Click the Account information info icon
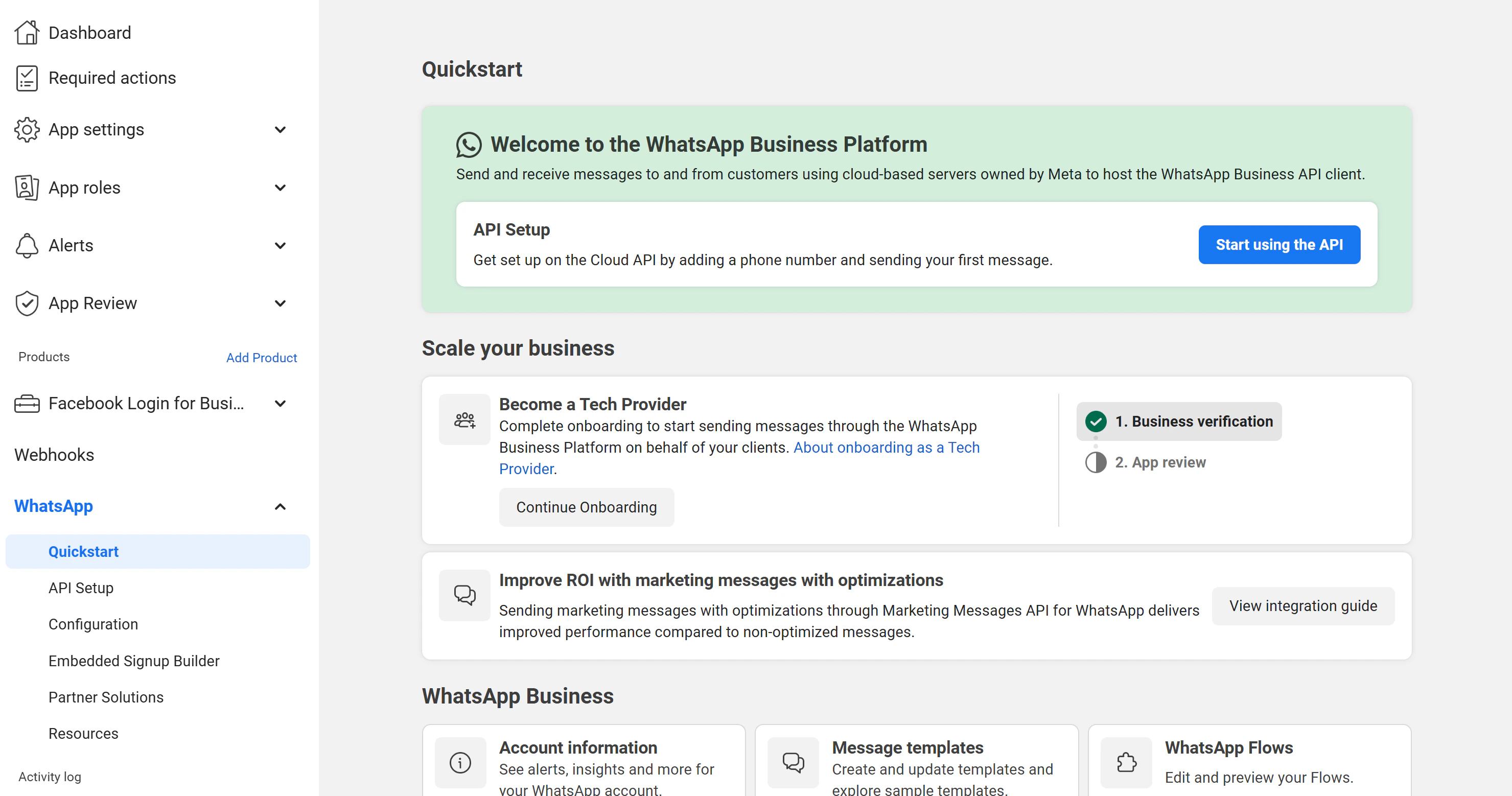 tap(460, 763)
